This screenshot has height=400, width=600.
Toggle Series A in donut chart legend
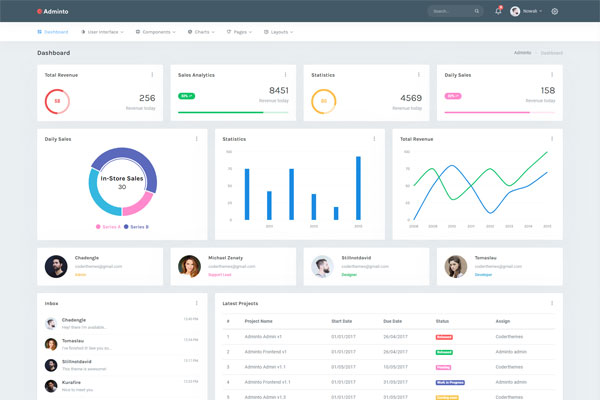[108, 227]
